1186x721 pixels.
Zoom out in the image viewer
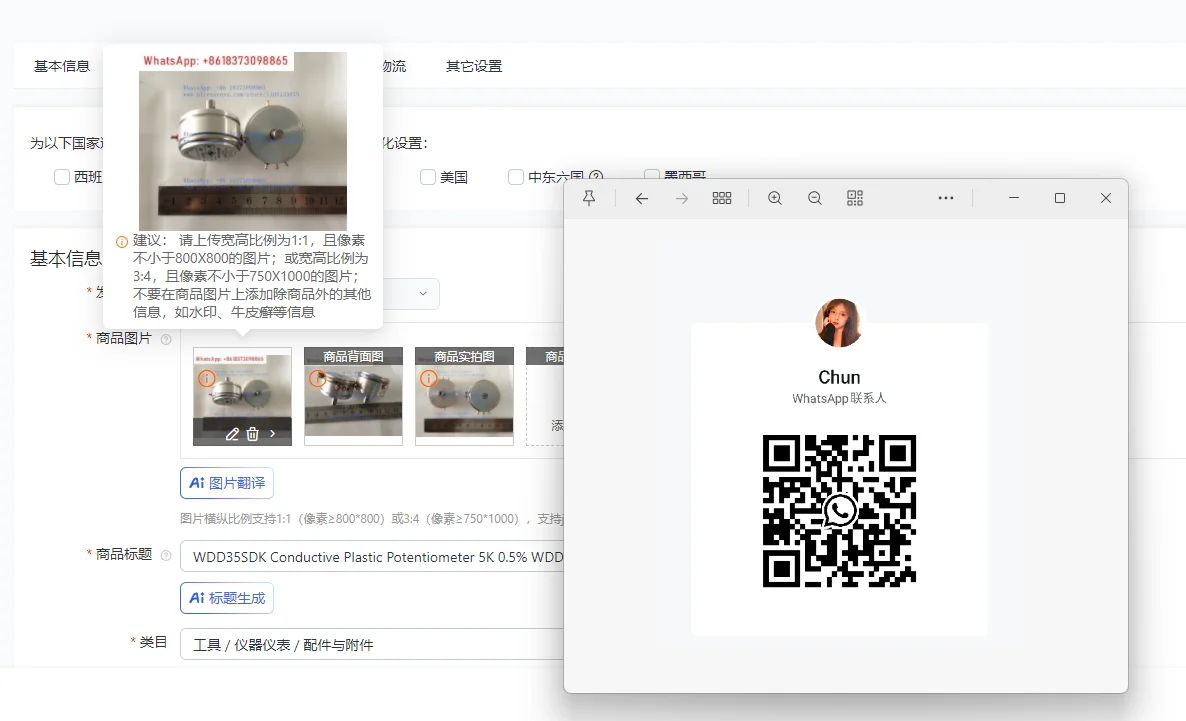click(x=814, y=198)
